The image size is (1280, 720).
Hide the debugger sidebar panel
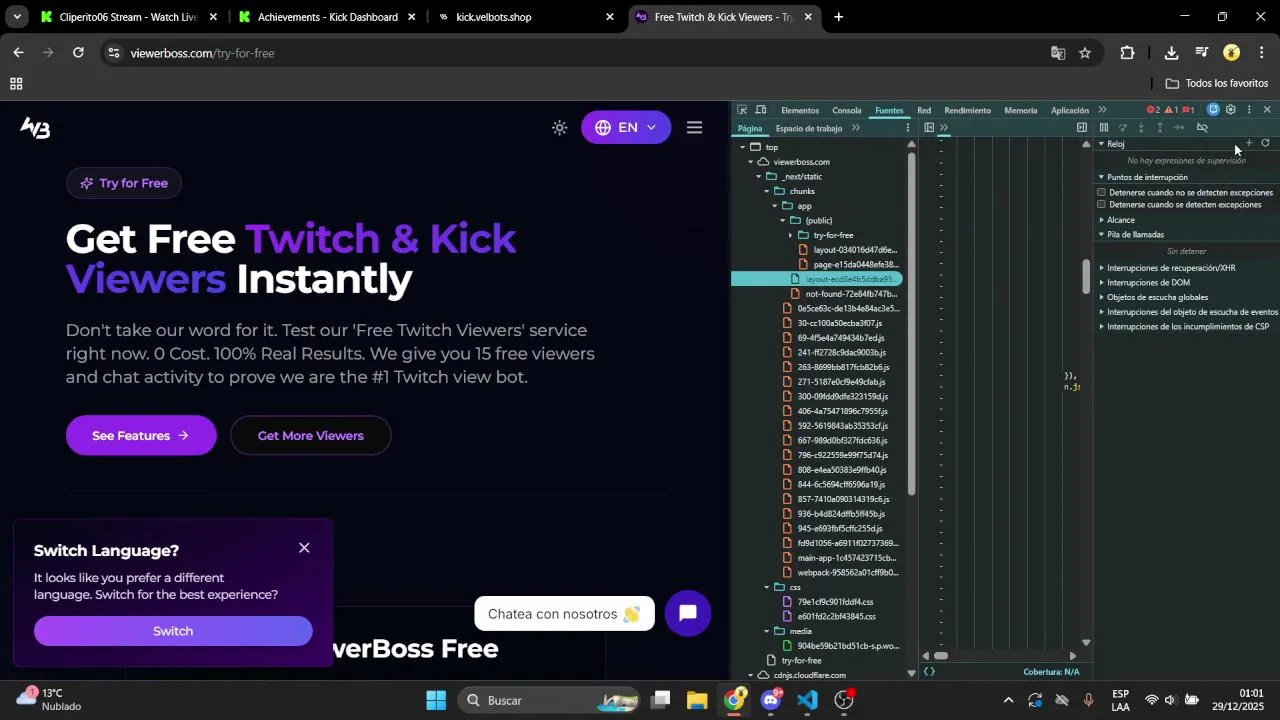(1082, 128)
